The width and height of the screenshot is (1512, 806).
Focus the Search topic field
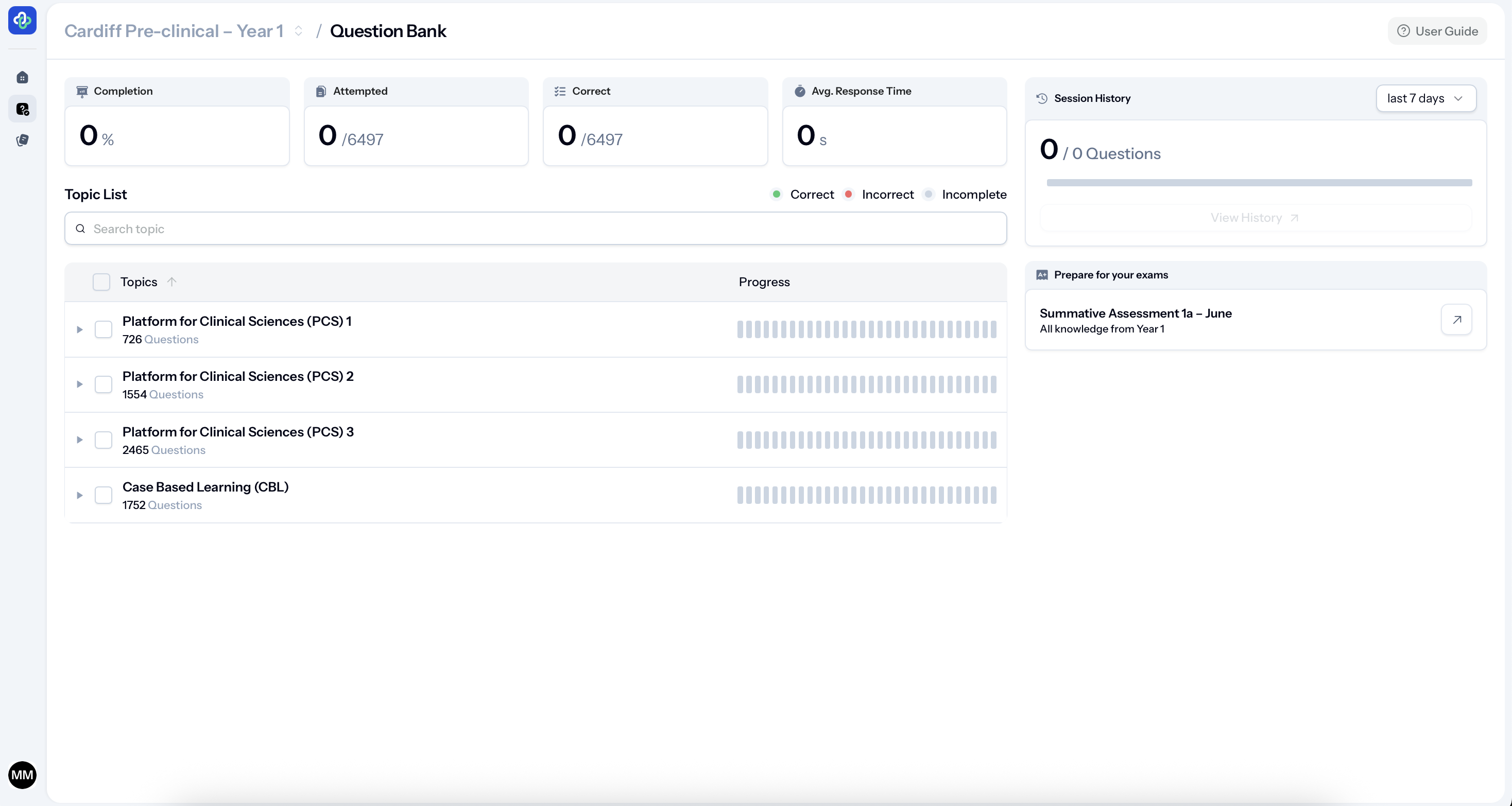click(x=535, y=229)
